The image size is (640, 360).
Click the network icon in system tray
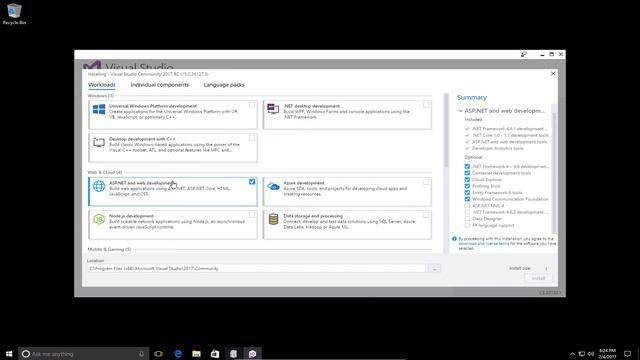pos(582,353)
